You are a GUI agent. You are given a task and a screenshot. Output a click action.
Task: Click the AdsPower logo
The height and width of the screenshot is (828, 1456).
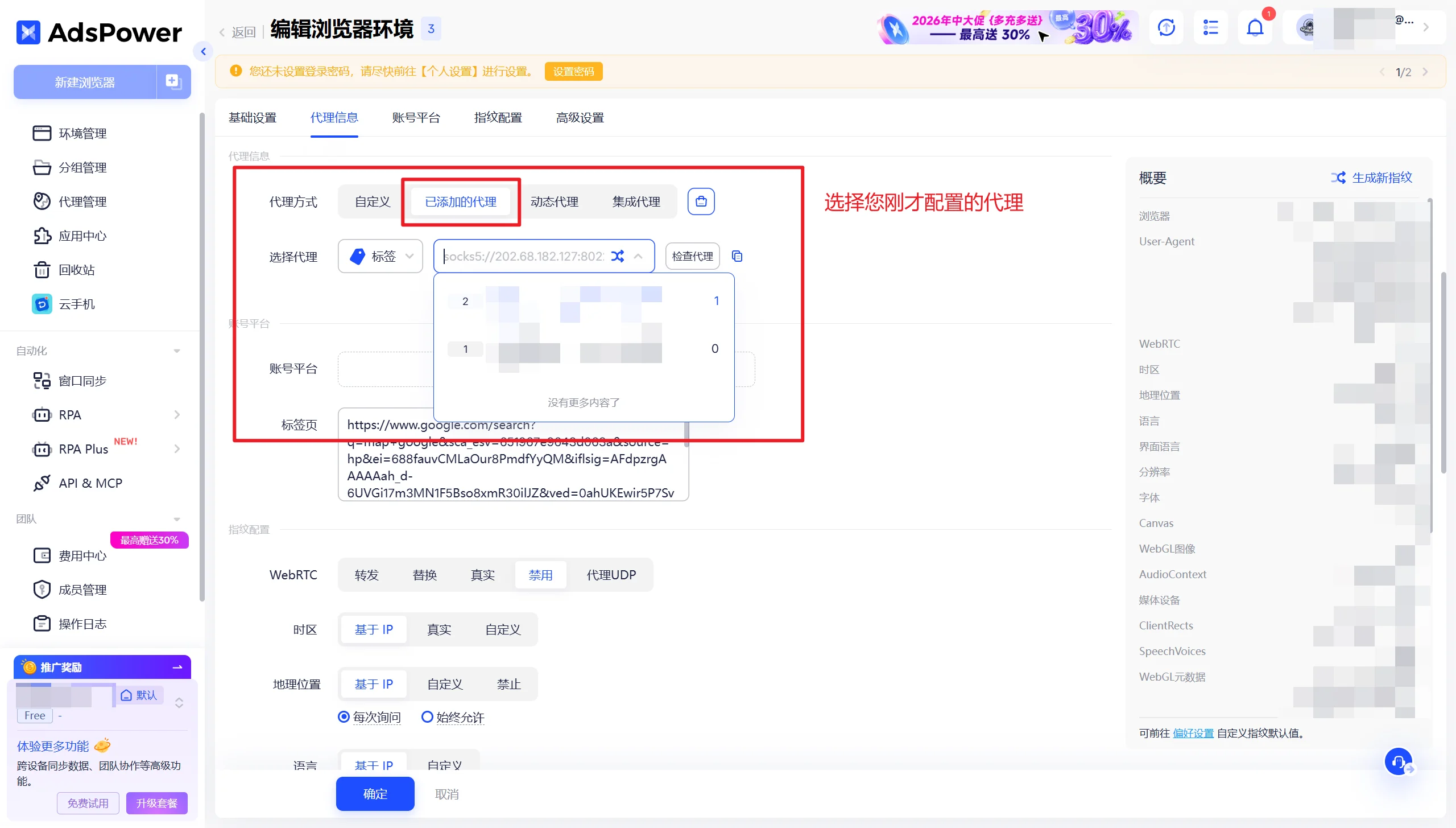tap(99, 32)
